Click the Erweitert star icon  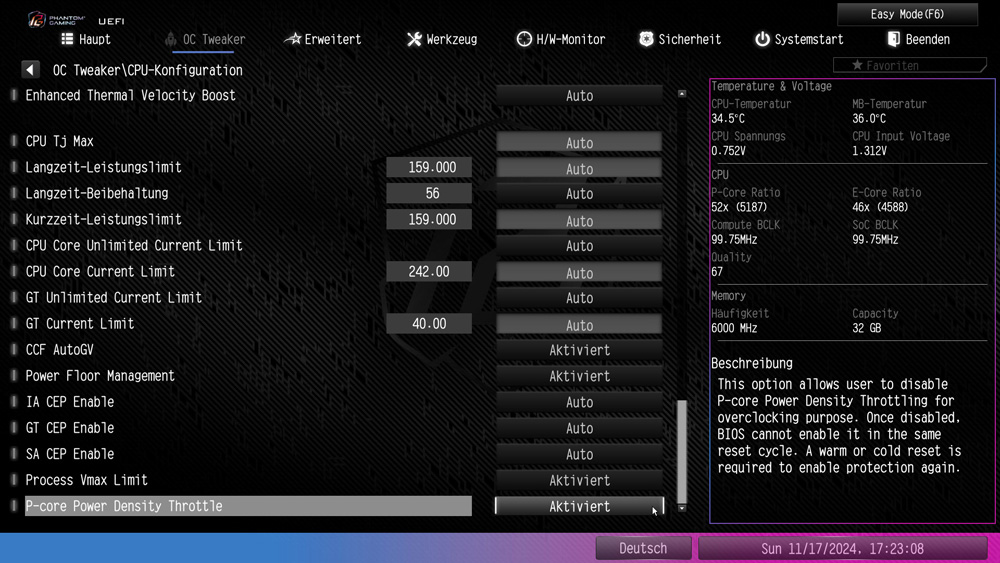292,39
